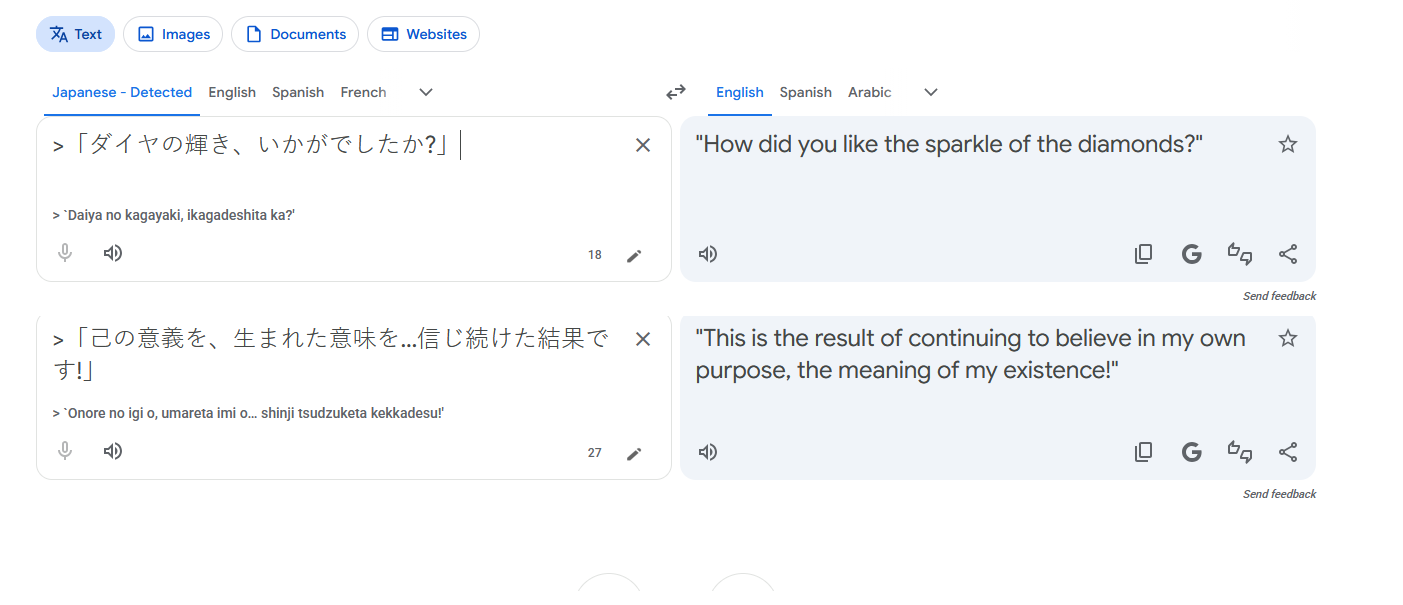Open Send feedback under first translation

click(1279, 296)
